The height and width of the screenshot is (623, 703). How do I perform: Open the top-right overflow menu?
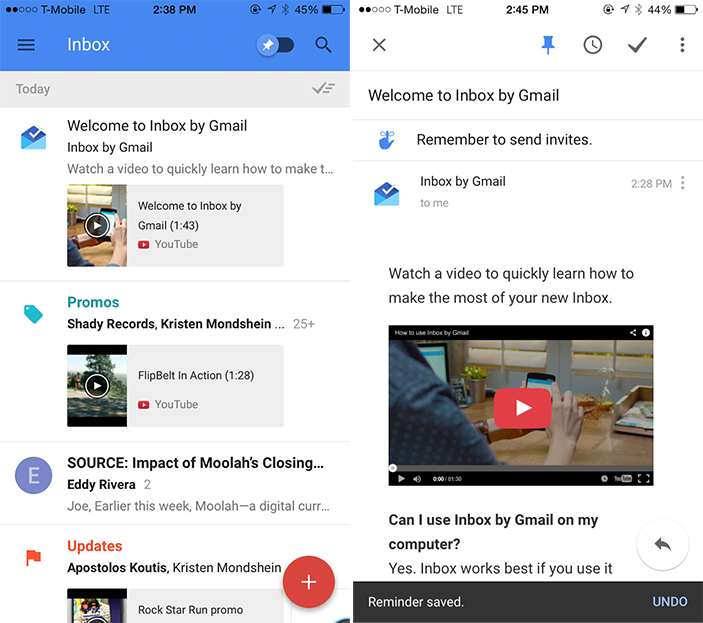pos(682,45)
